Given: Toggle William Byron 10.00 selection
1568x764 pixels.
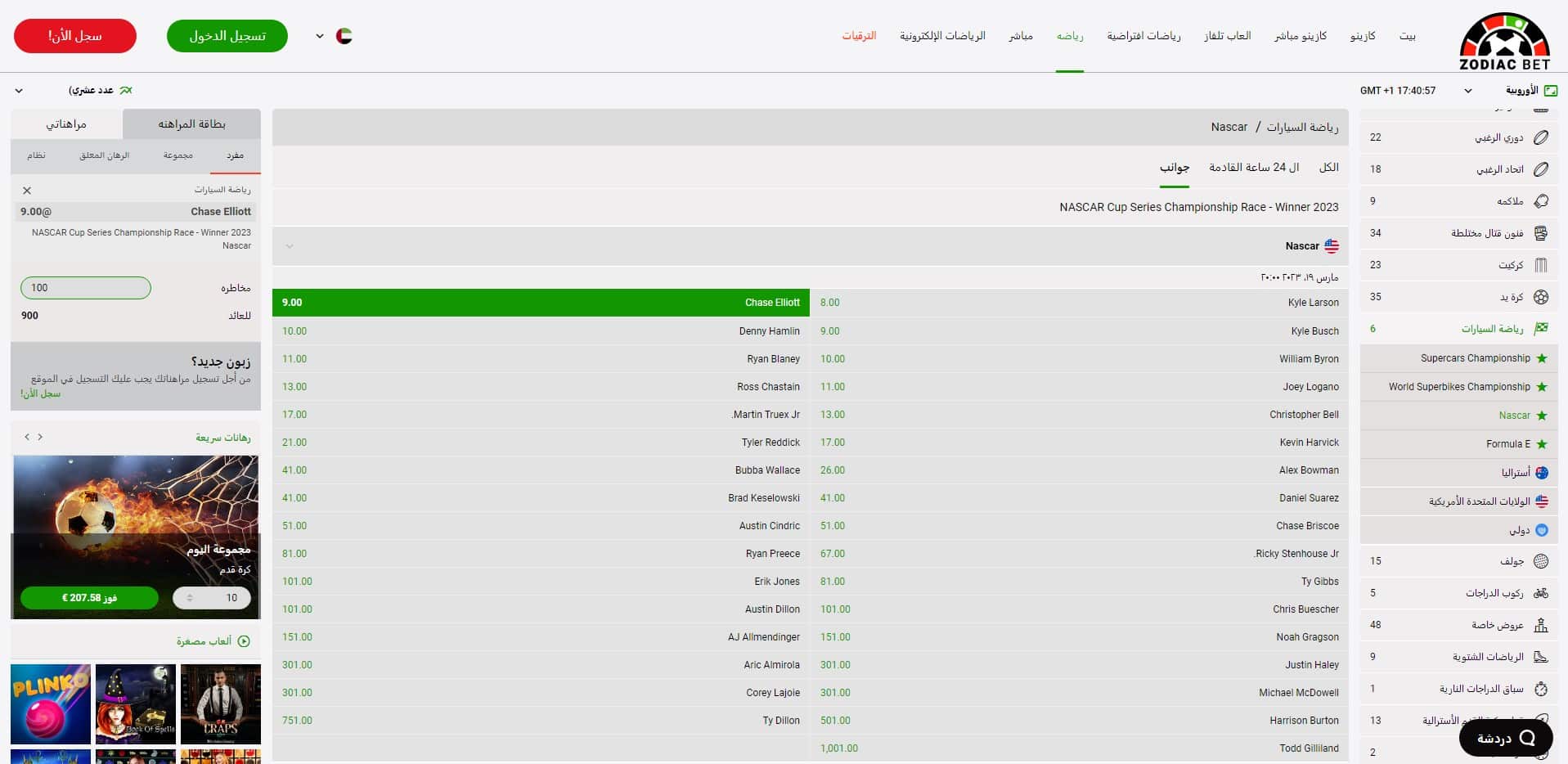Looking at the screenshot, I should pos(1080,359).
